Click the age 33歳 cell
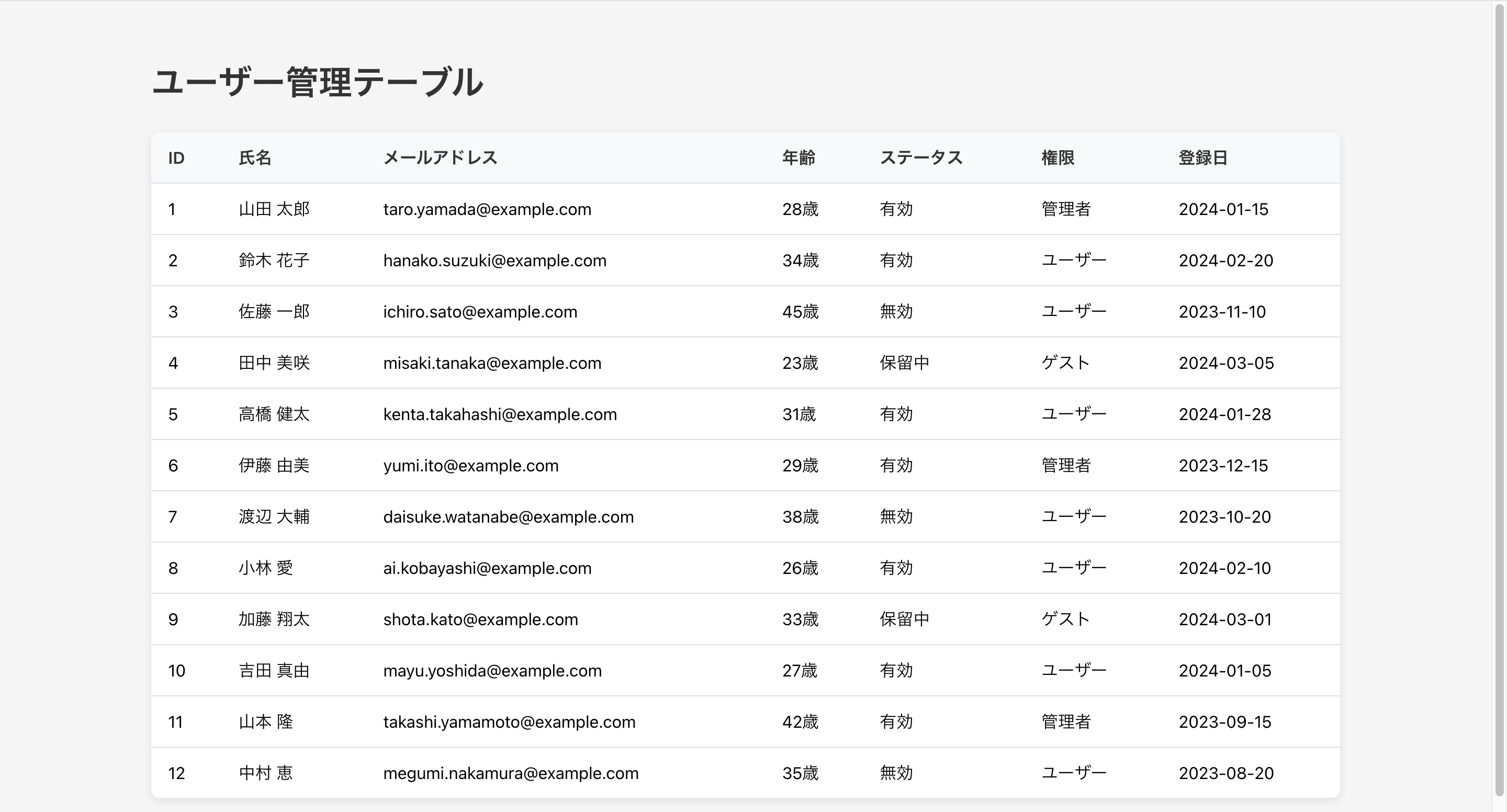 [x=800, y=619]
